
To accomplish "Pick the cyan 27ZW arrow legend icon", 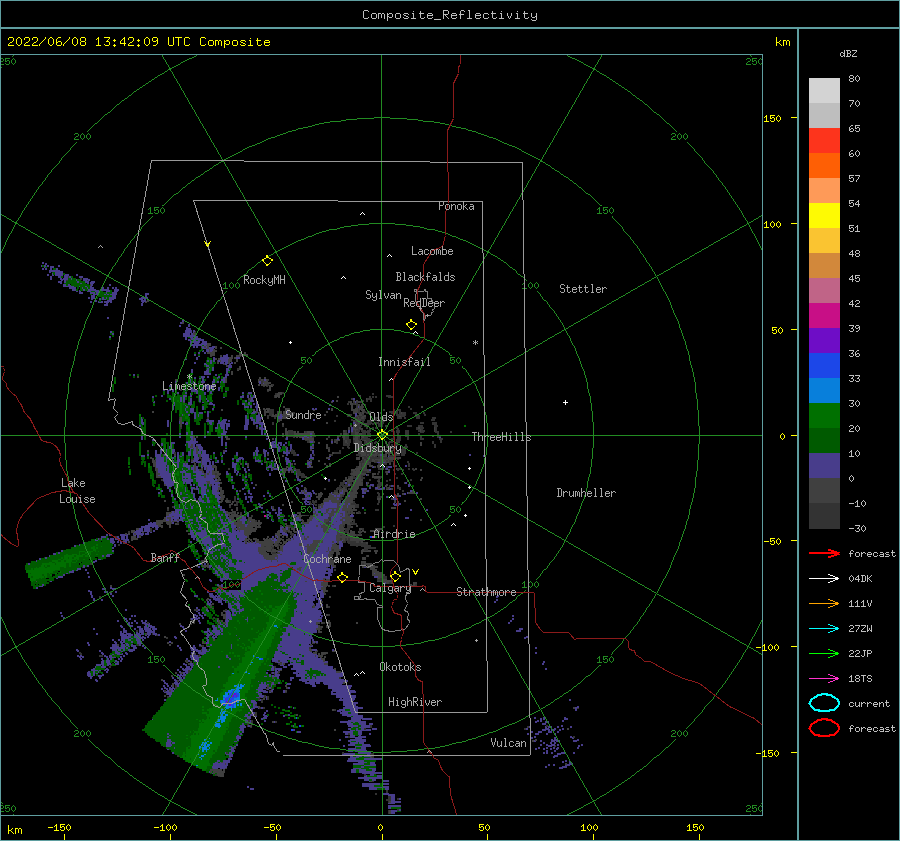I will pyautogui.click(x=824, y=629).
